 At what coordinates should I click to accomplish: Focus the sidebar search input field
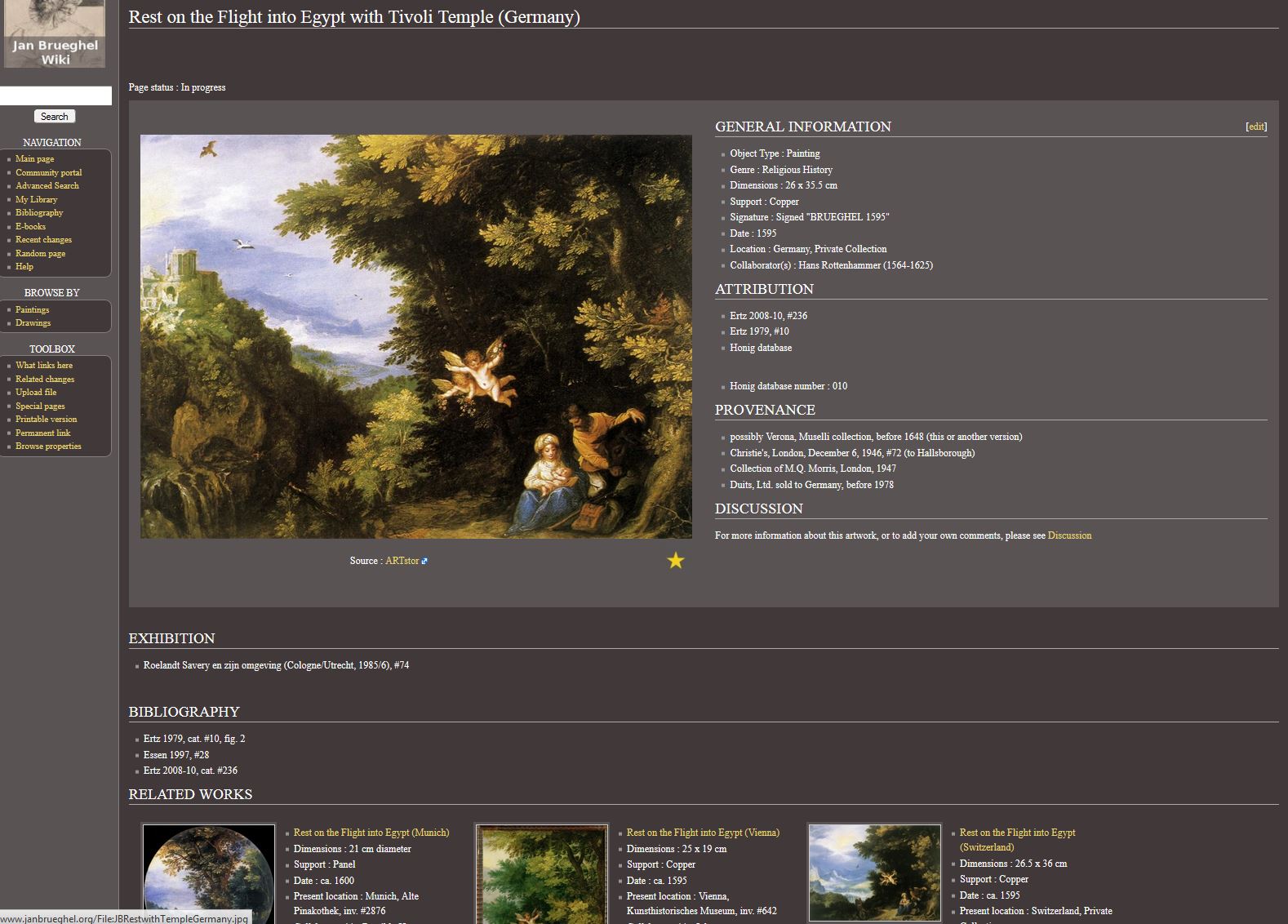56,96
